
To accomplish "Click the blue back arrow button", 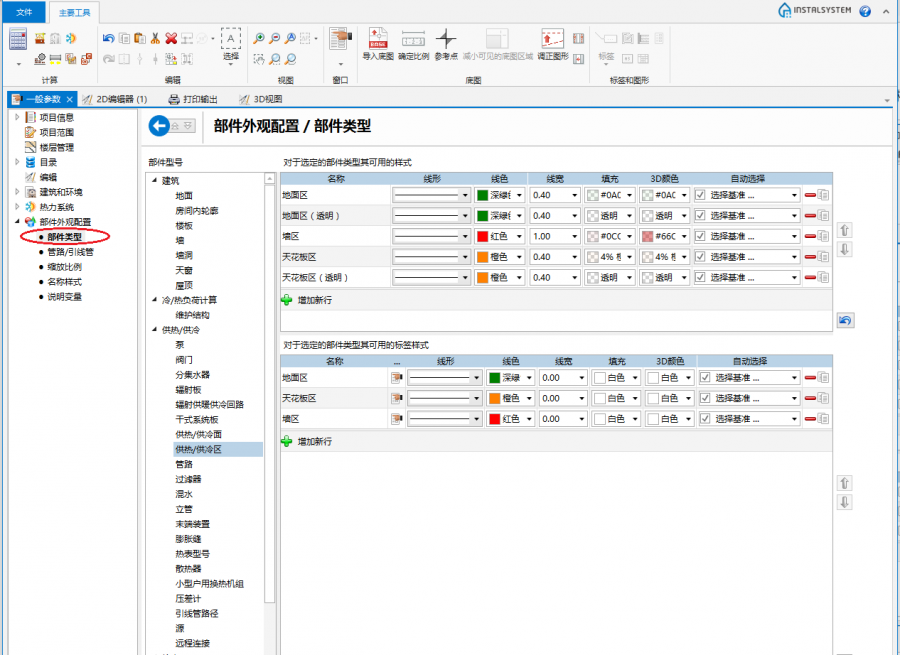I will (158, 126).
